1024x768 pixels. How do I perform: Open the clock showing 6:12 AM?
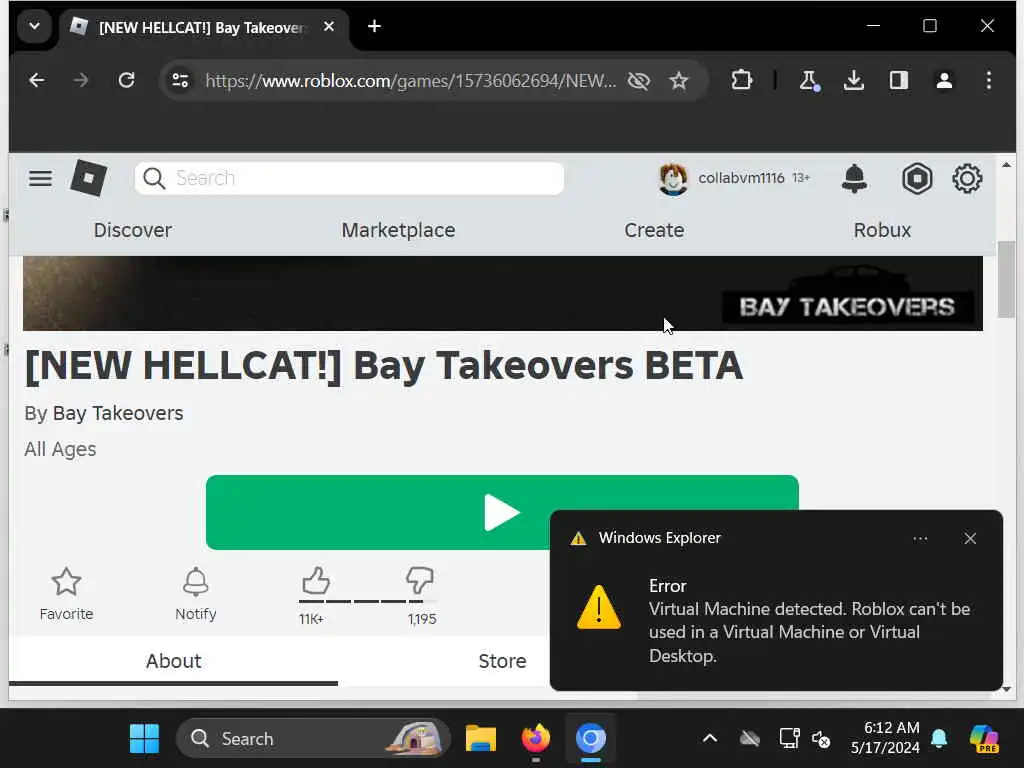885,738
